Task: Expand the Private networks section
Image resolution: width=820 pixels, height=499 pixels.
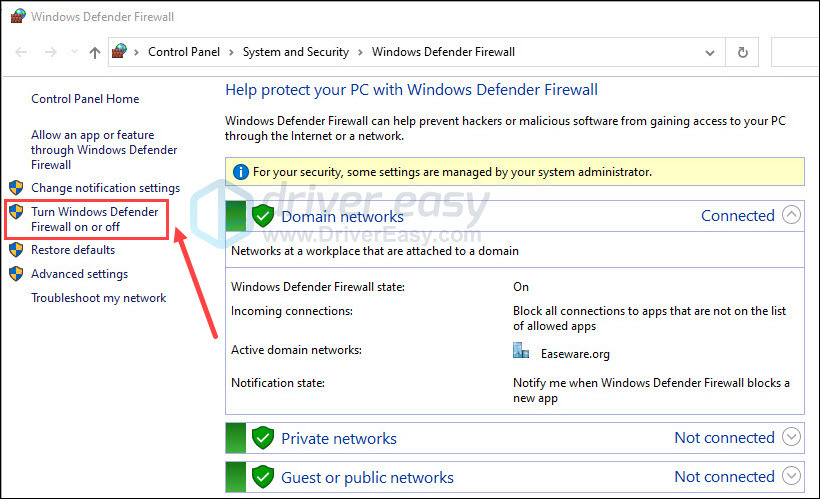Action: tap(791, 436)
